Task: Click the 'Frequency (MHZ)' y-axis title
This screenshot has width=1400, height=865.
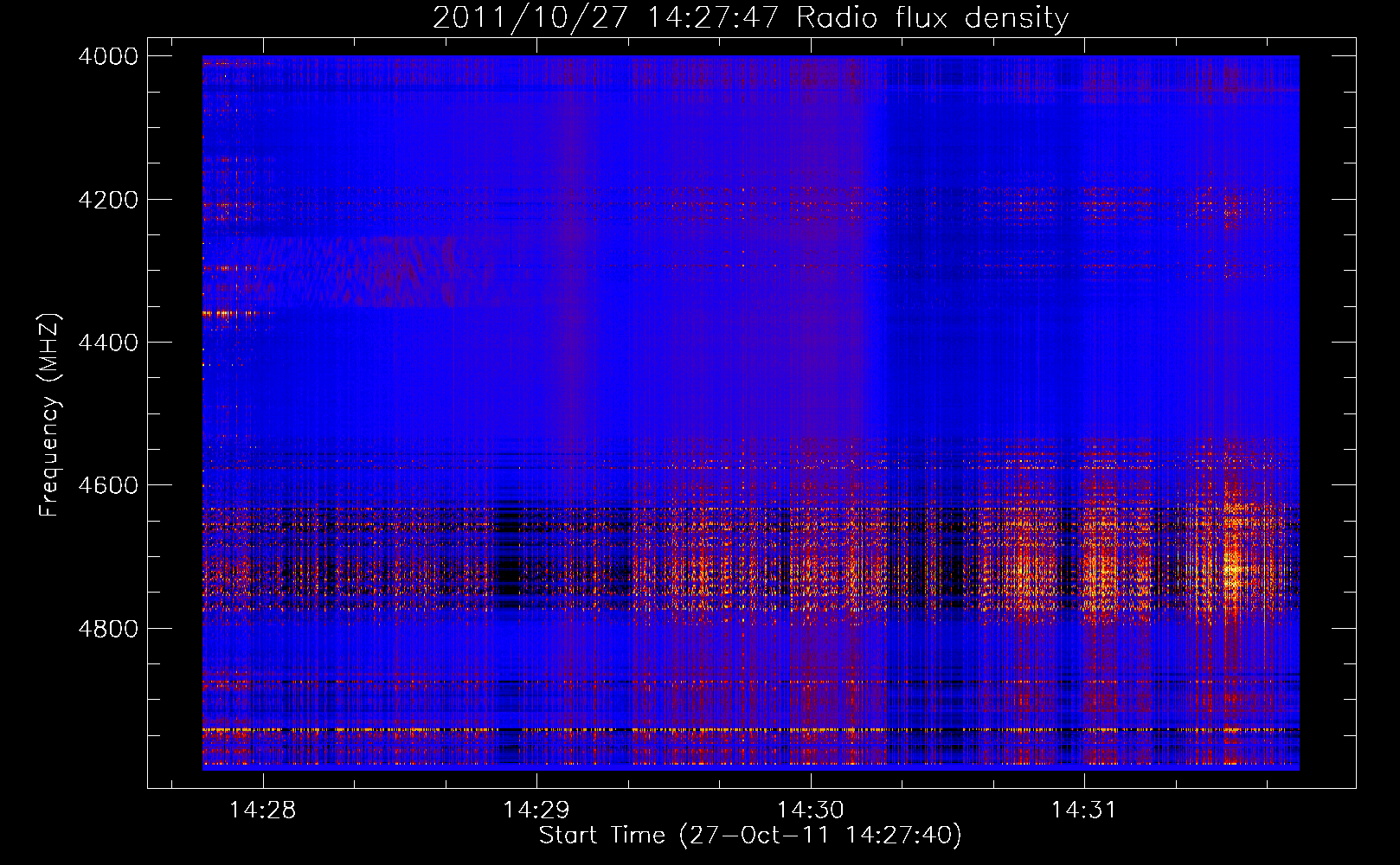Action: point(50,415)
